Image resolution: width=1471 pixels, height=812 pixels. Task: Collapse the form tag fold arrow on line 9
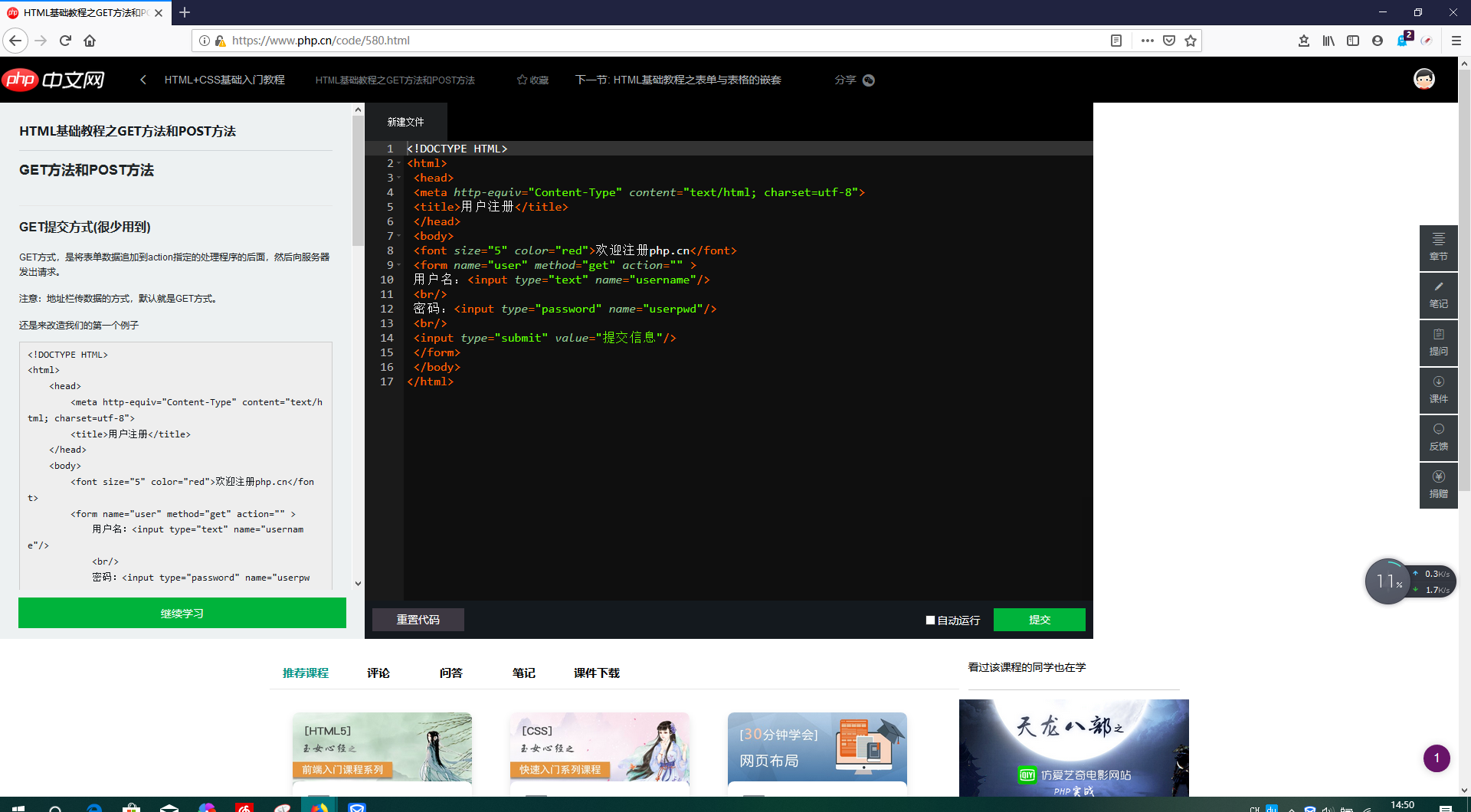coord(399,265)
